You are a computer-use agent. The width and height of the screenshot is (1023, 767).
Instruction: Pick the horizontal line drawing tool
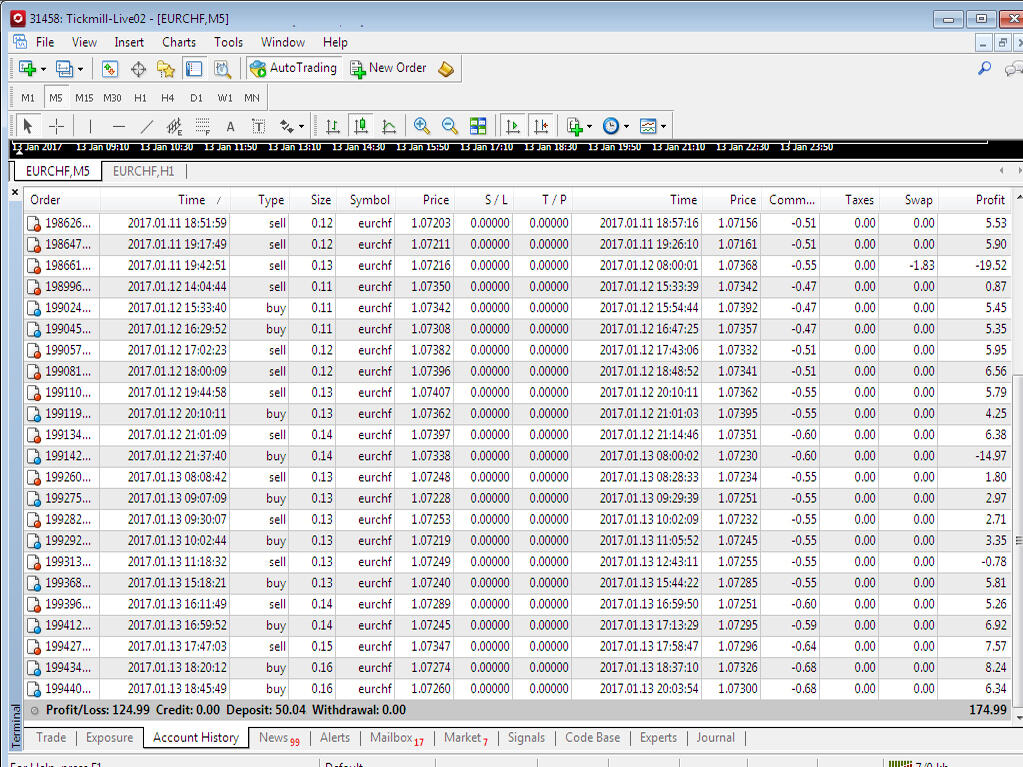coord(119,126)
